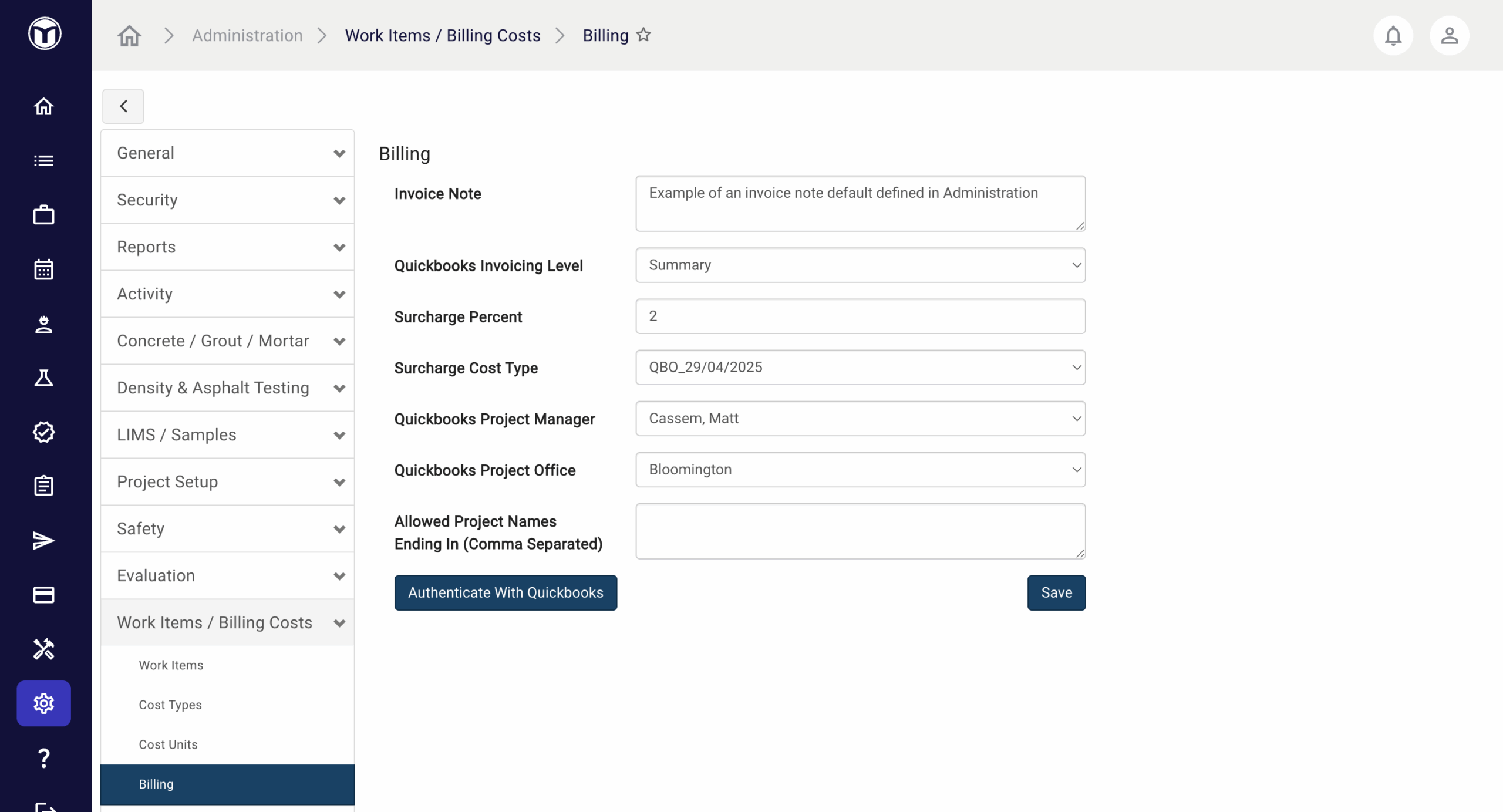Open the settings gear icon in sidebar

tap(43, 703)
